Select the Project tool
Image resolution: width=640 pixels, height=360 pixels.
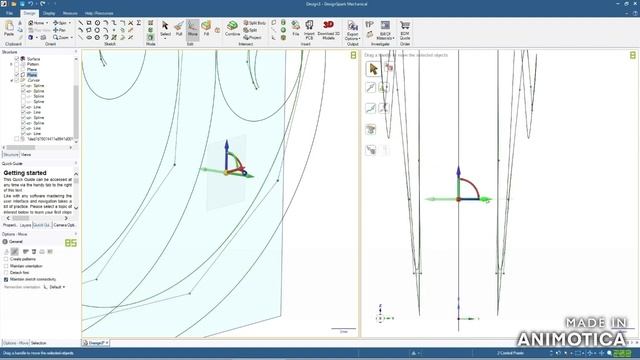click(x=252, y=37)
